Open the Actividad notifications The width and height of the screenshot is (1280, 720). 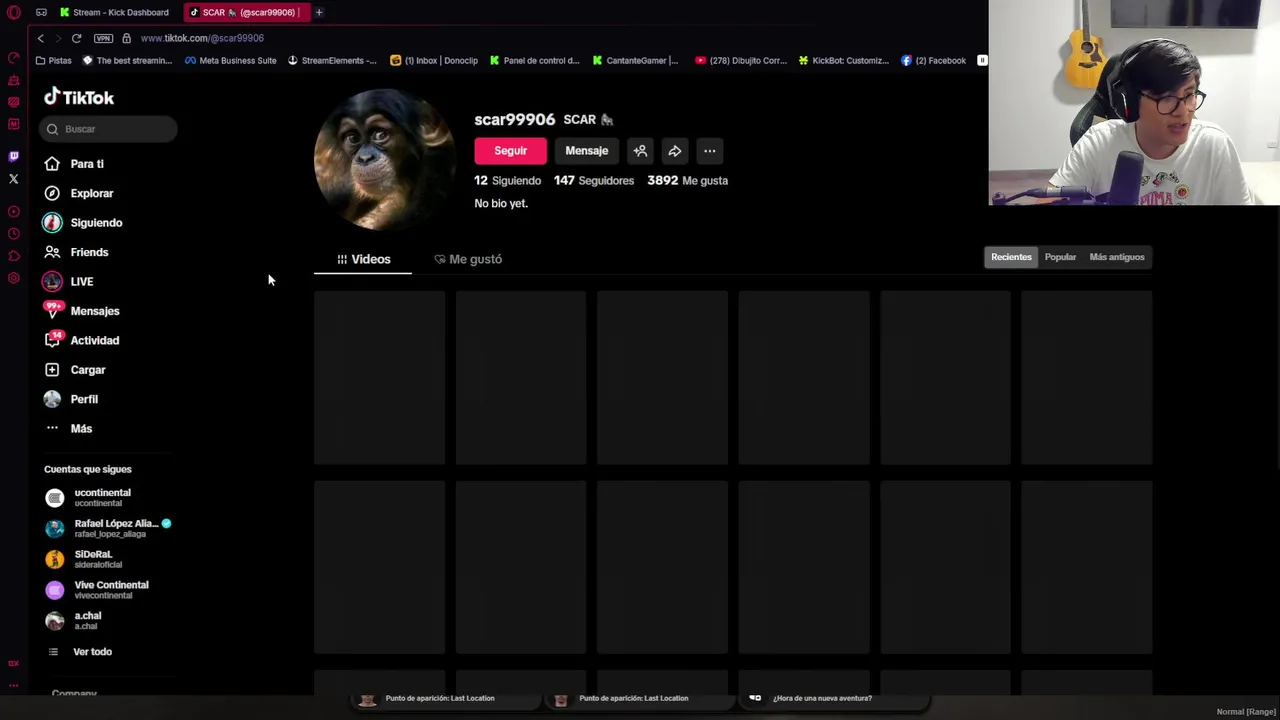[x=81, y=340]
